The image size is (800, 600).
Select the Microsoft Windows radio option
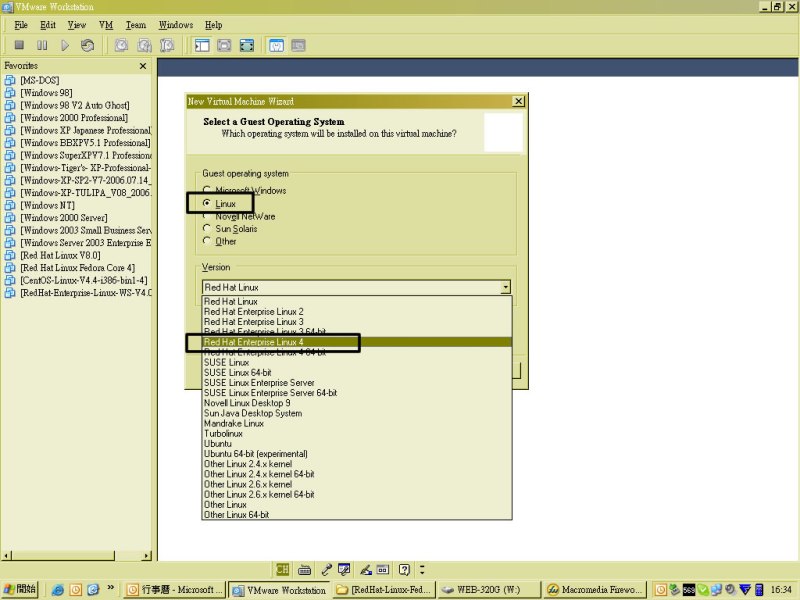tap(244, 190)
